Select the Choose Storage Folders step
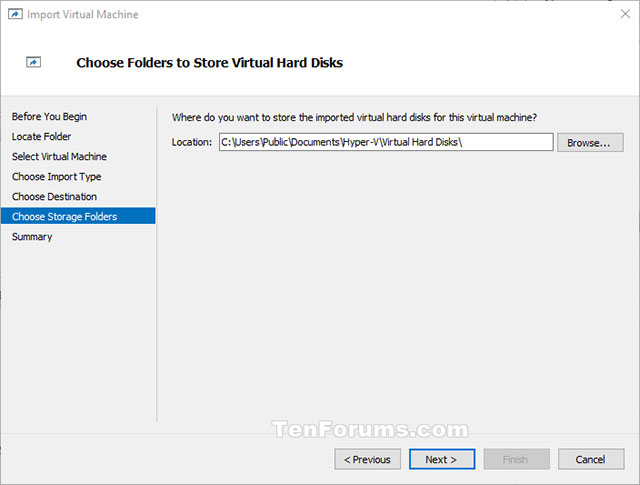 (78, 216)
